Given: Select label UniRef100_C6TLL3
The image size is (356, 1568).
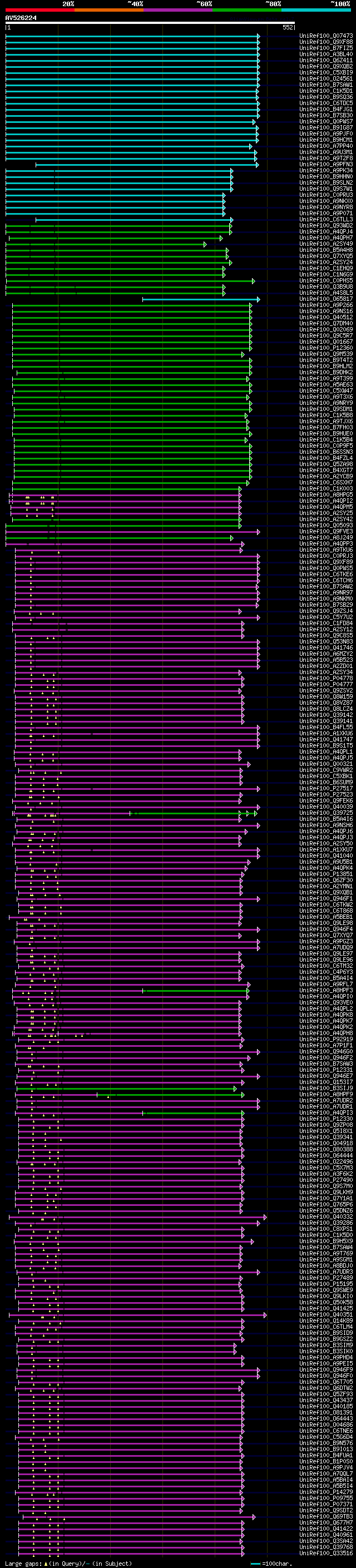Looking at the screenshot, I should click(x=326, y=219).
